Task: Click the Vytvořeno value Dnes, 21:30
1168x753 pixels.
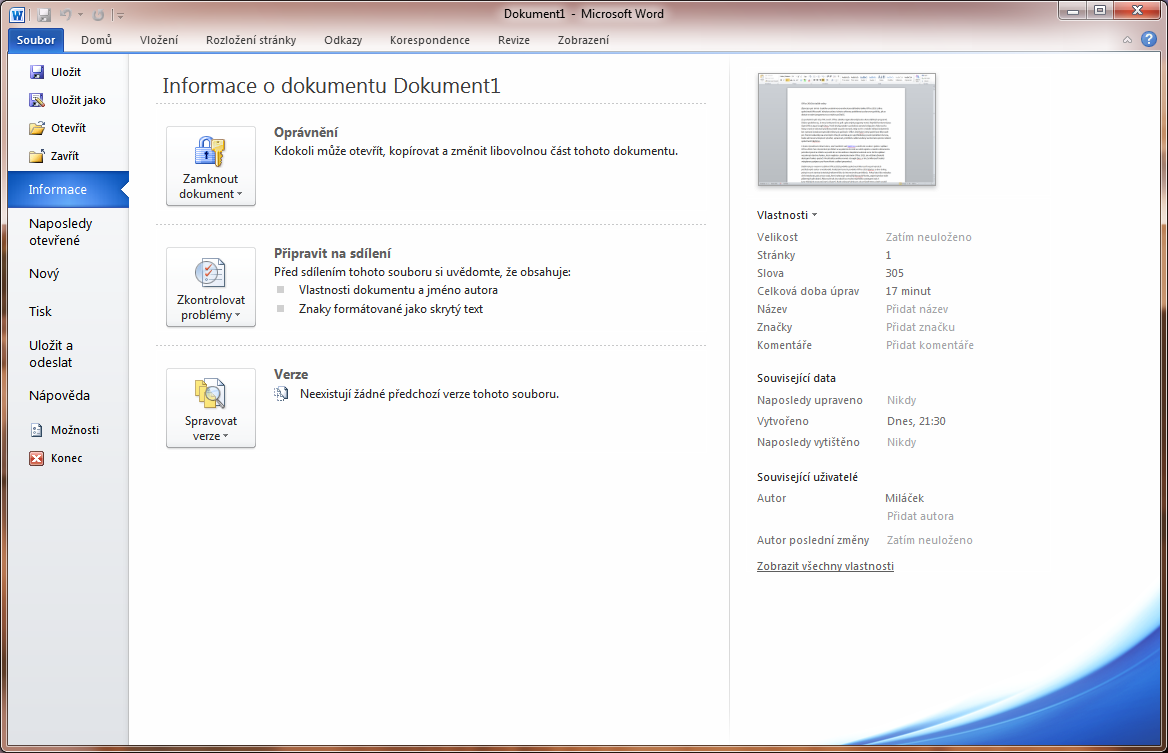Action: pyautogui.click(x=916, y=421)
